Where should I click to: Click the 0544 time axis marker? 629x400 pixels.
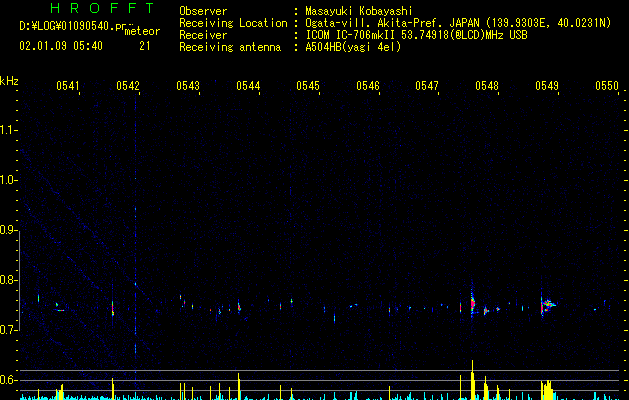pyautogui.click(x=248, y=86)
